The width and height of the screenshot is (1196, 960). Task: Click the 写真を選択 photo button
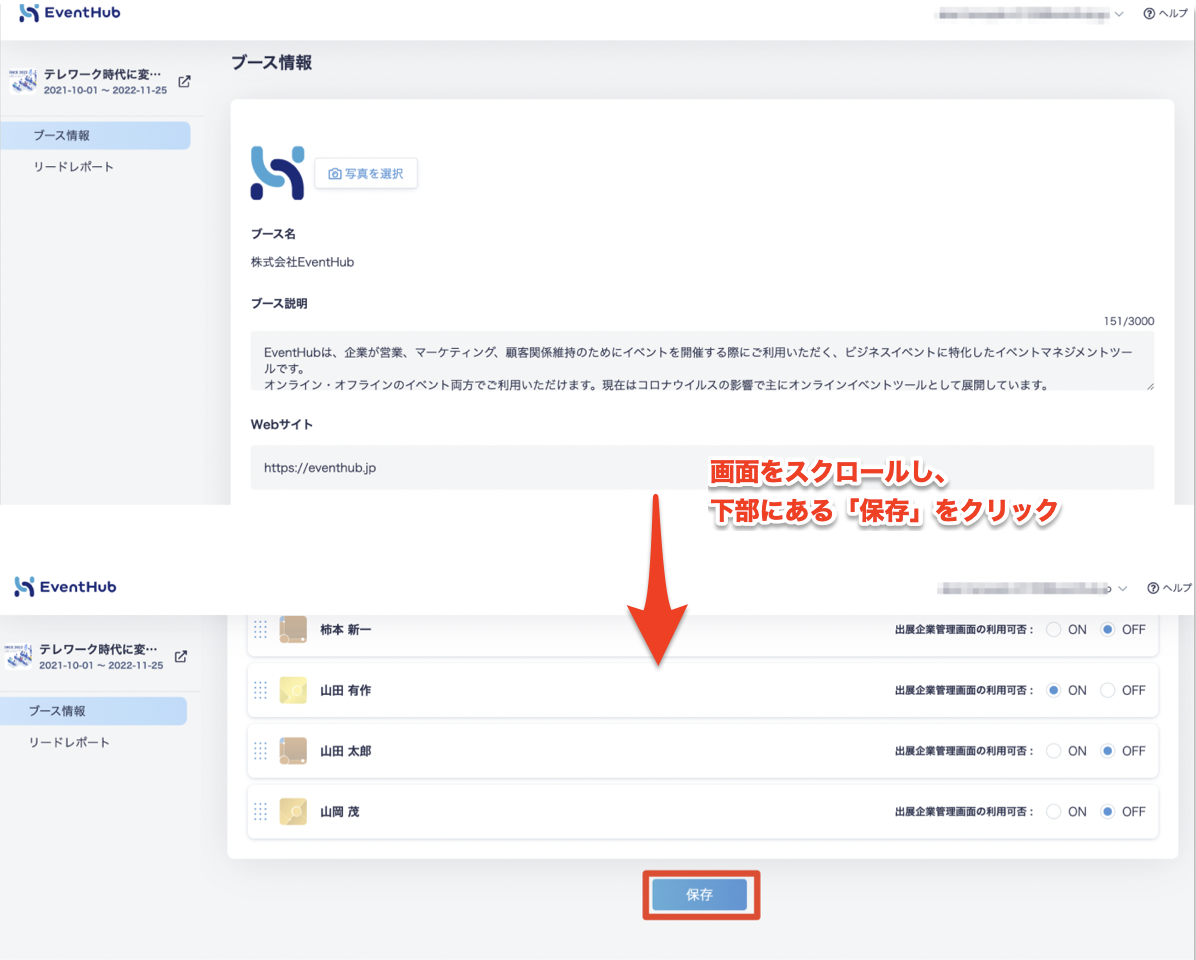click(366, 173)
